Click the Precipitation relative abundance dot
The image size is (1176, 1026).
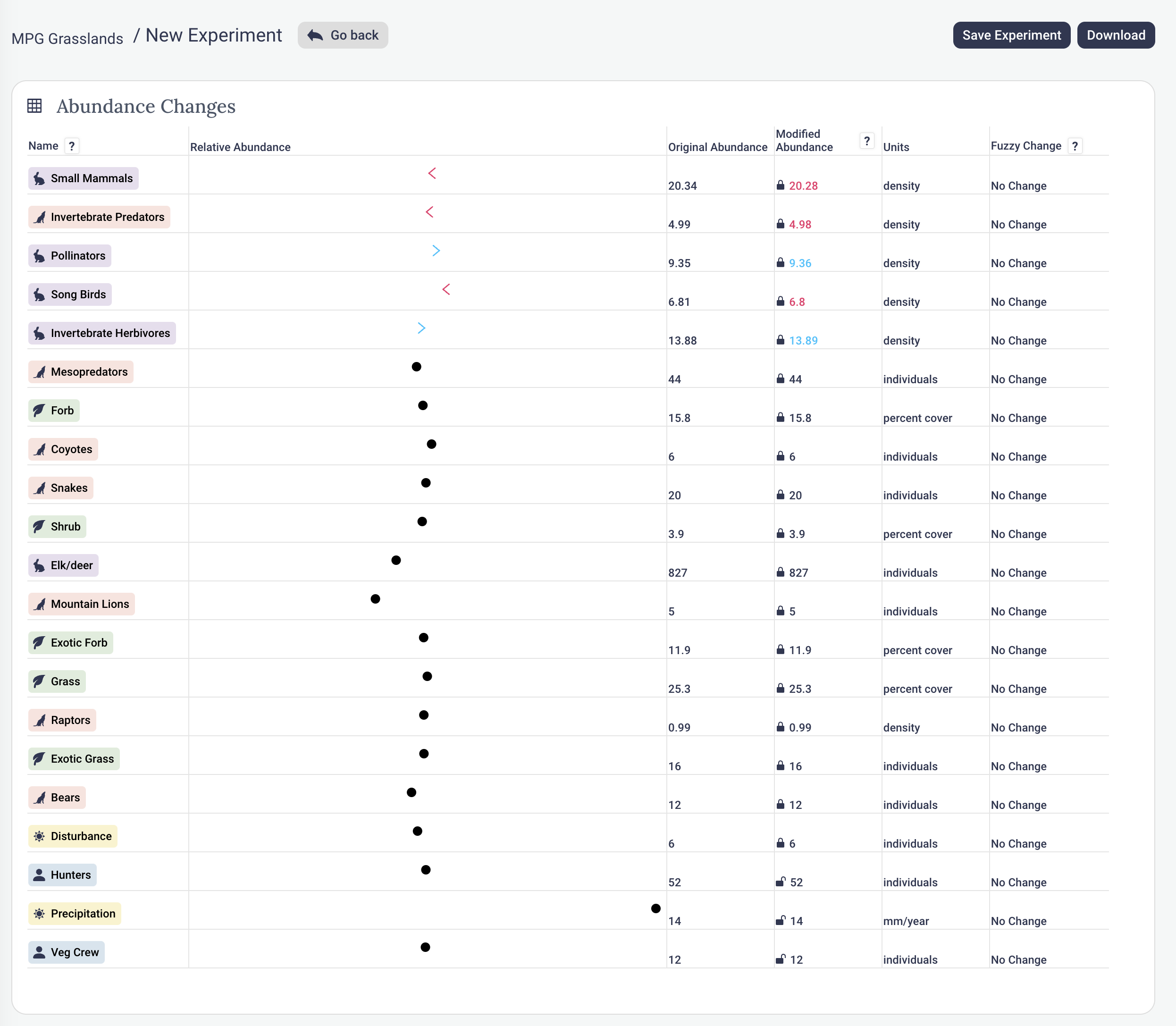click(655, 908)
